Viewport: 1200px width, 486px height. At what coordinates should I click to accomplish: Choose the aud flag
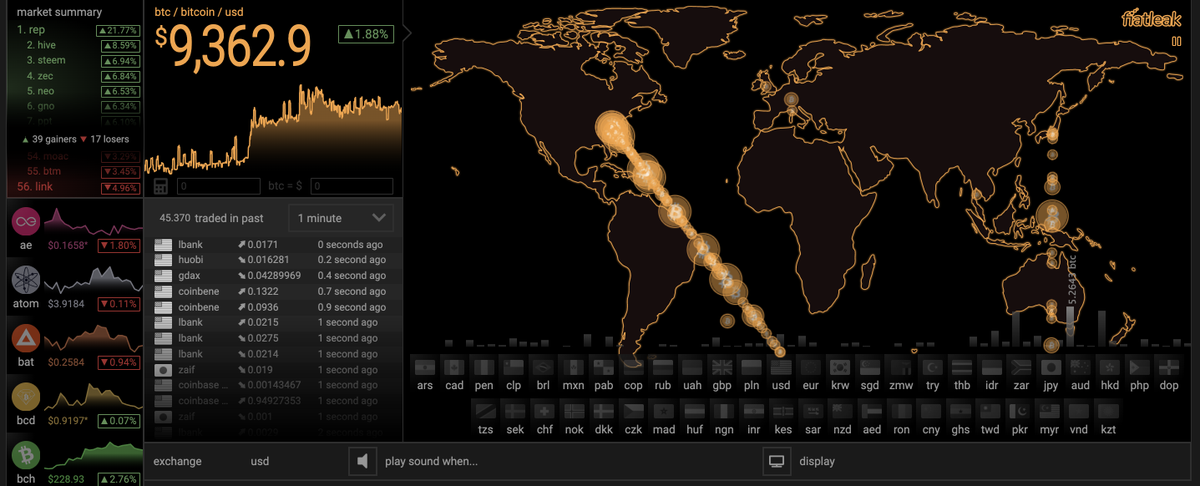[x=1080, y=367]
